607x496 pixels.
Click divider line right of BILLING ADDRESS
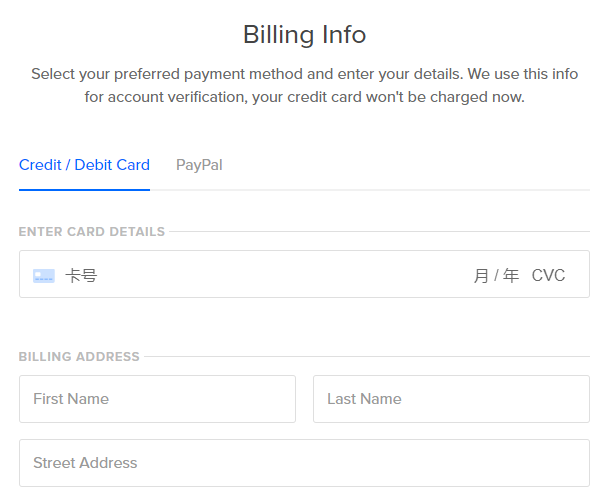367,357
